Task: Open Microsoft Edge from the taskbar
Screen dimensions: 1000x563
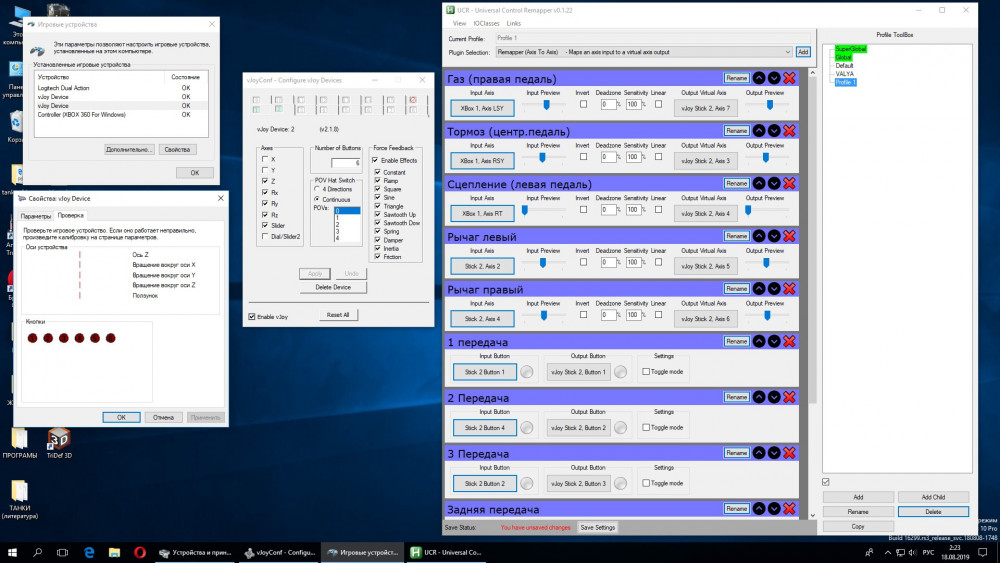Action: coord(89,552)
